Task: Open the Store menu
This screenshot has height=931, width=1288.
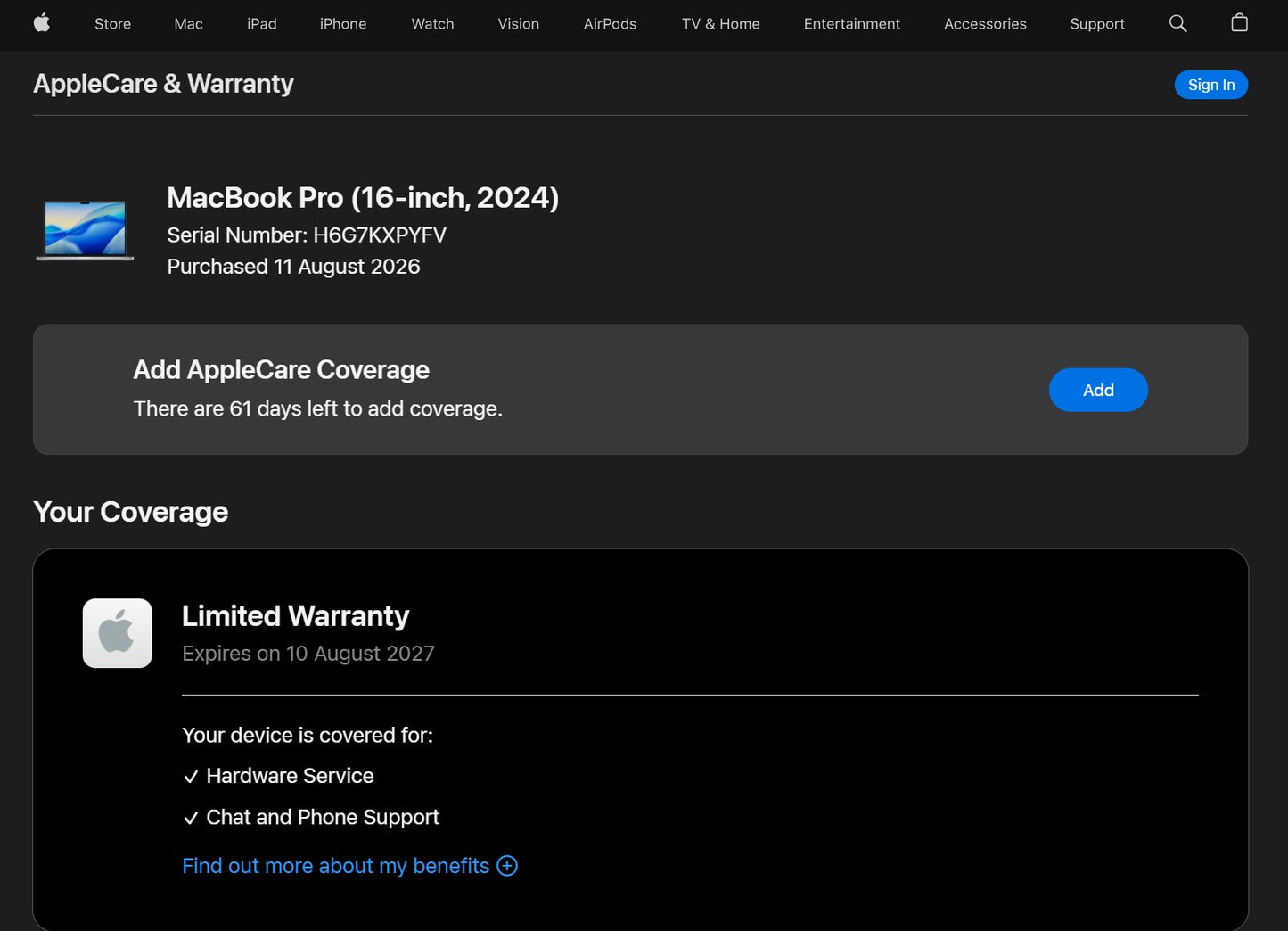Action: [x=113, y=24]
